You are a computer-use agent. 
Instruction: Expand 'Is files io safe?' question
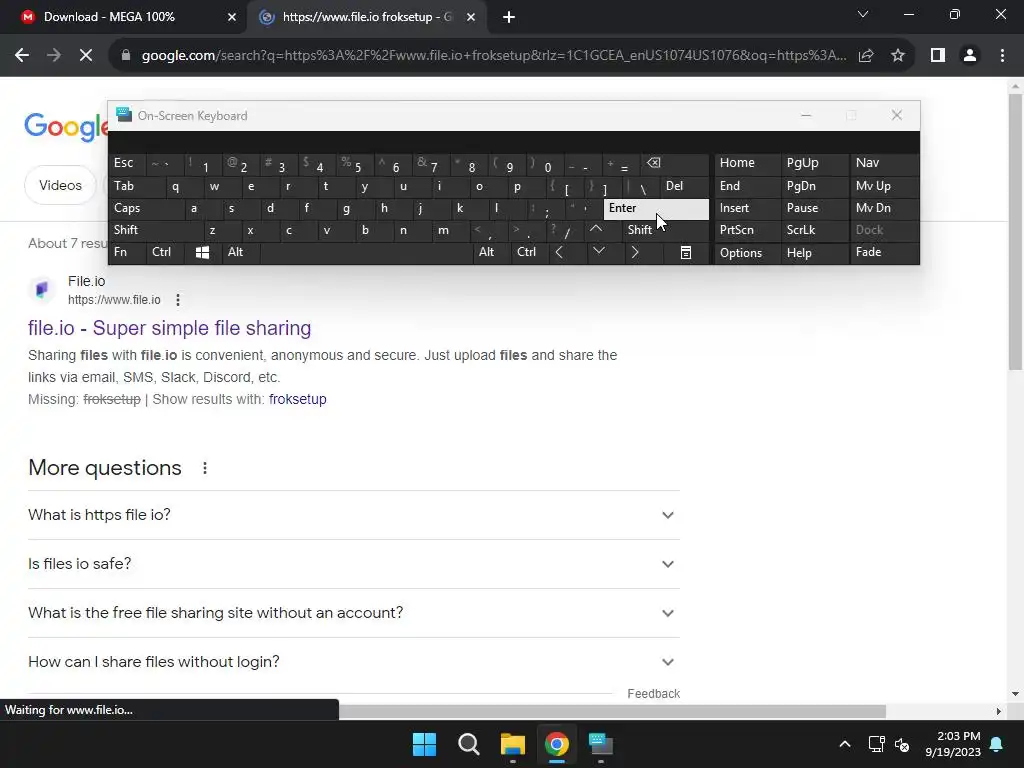[353, 564]
